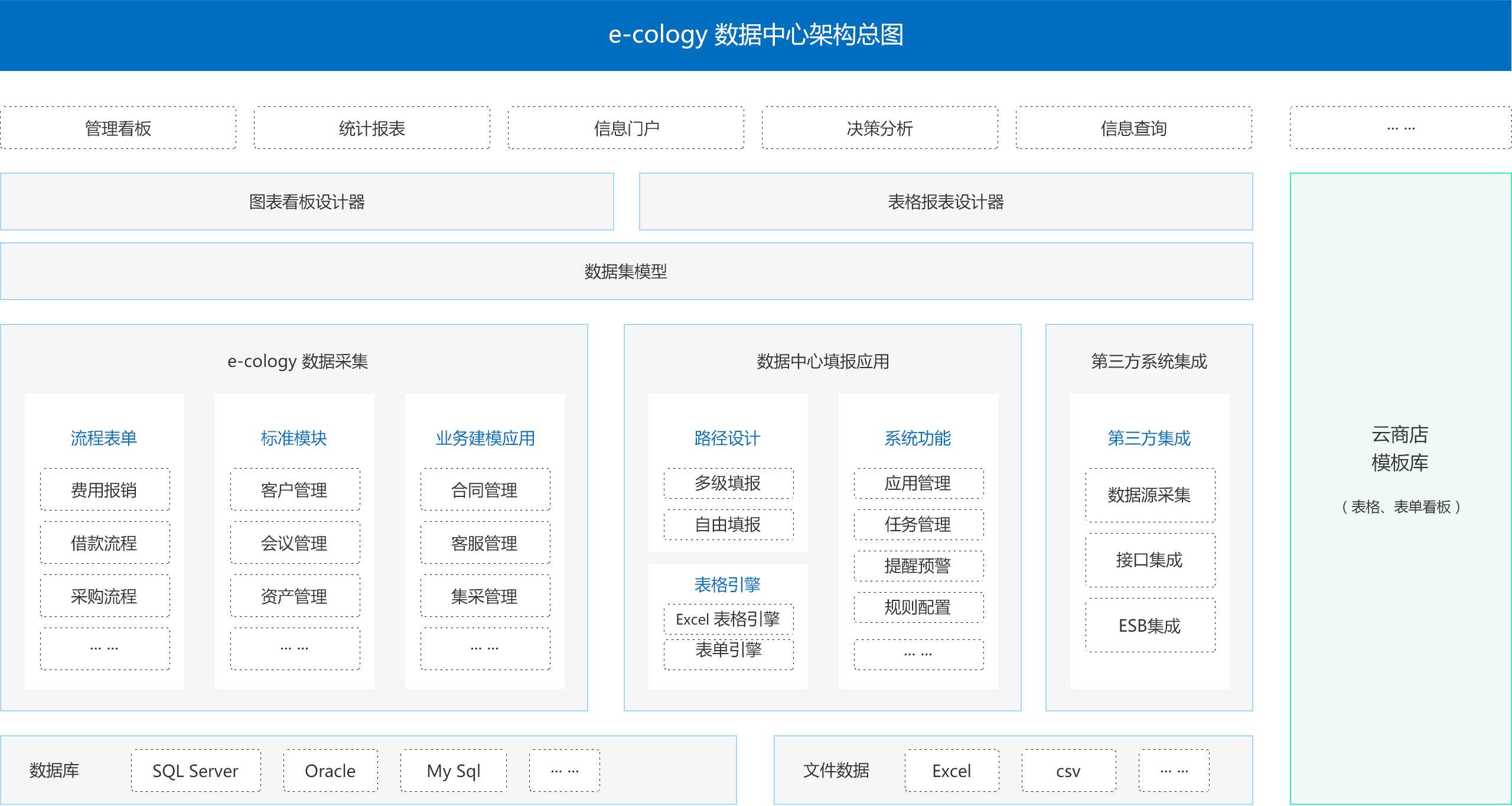Select the 信息查询 box

(1133, 128)
